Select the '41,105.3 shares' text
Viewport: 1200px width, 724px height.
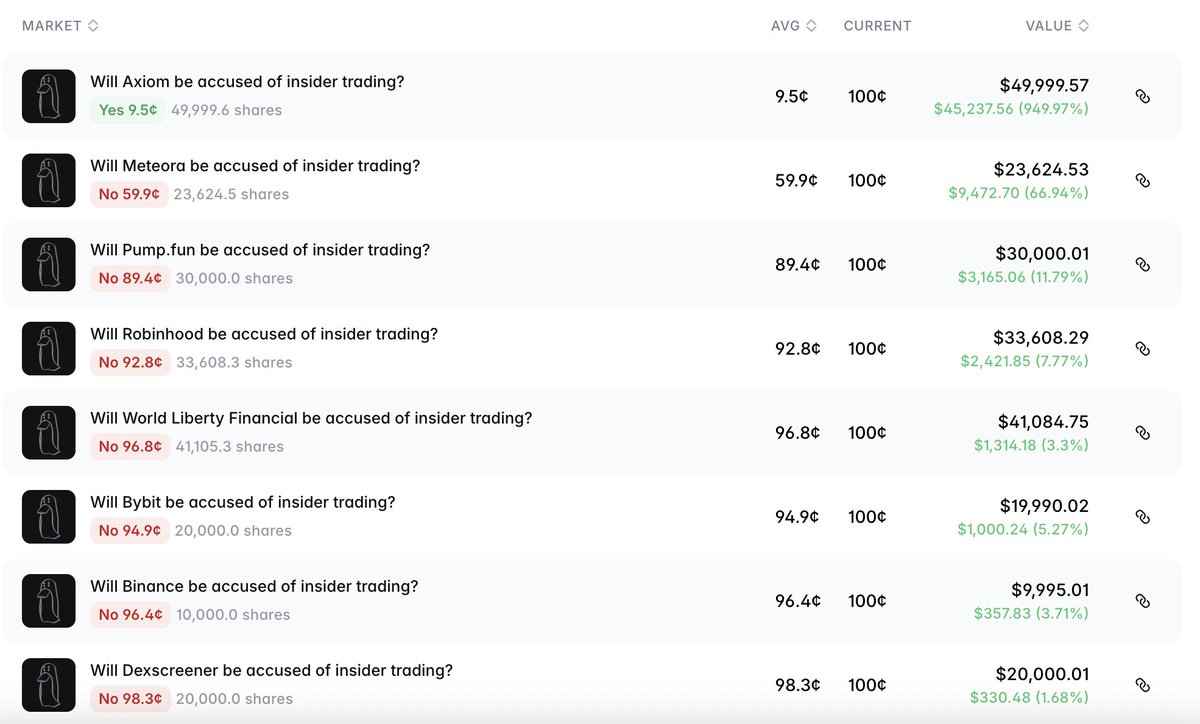(x=229, y=446)
